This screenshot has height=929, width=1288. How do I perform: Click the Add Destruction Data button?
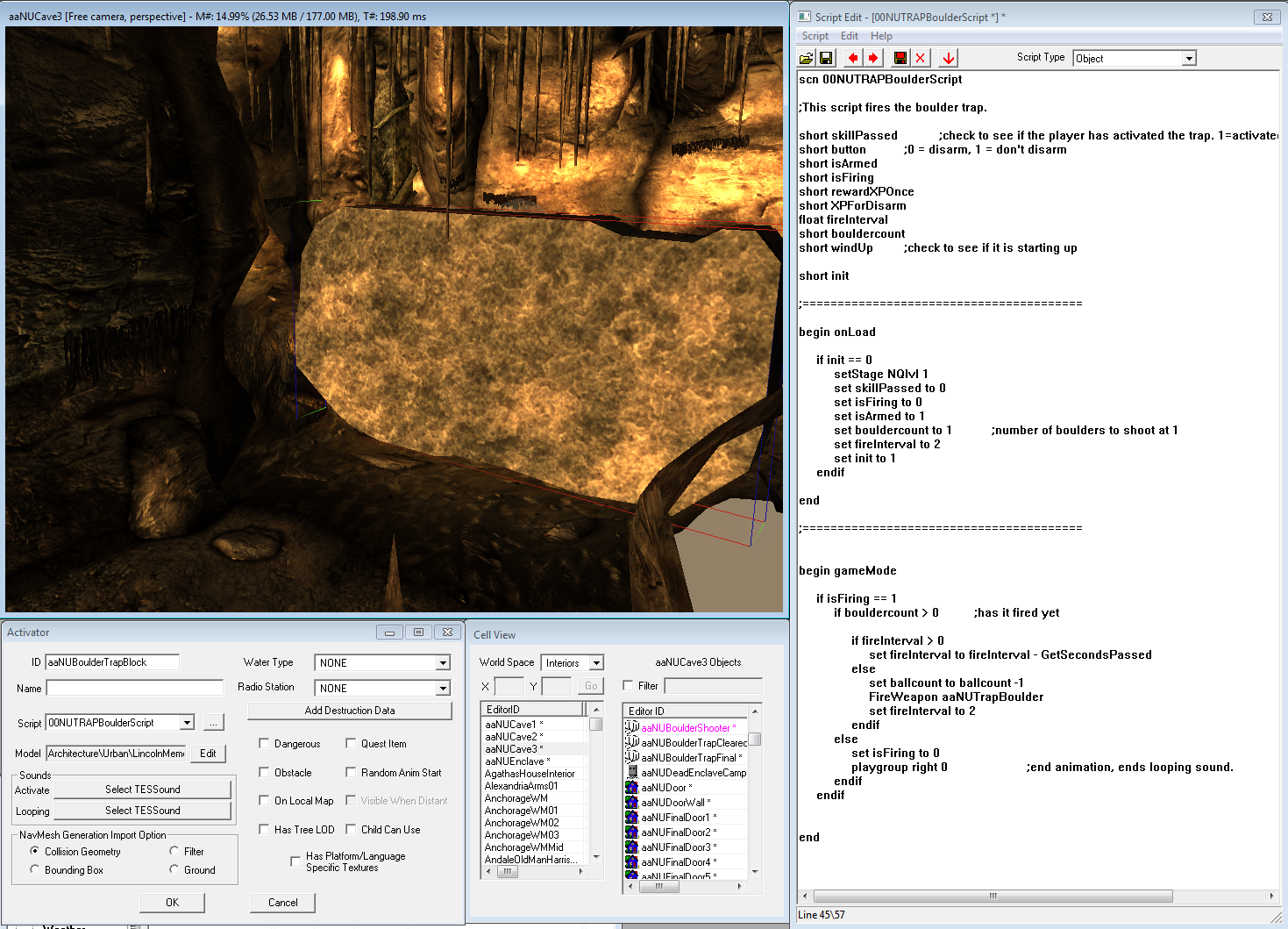pyautogui.click(x=350, y=711)
